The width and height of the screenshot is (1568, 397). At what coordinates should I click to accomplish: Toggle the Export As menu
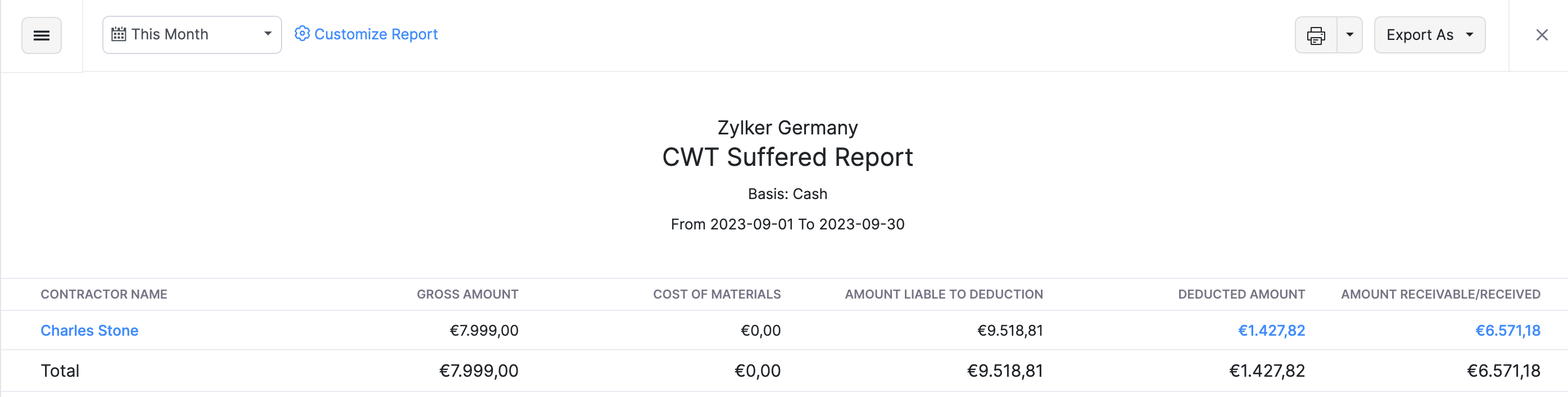pos(1429,35)
